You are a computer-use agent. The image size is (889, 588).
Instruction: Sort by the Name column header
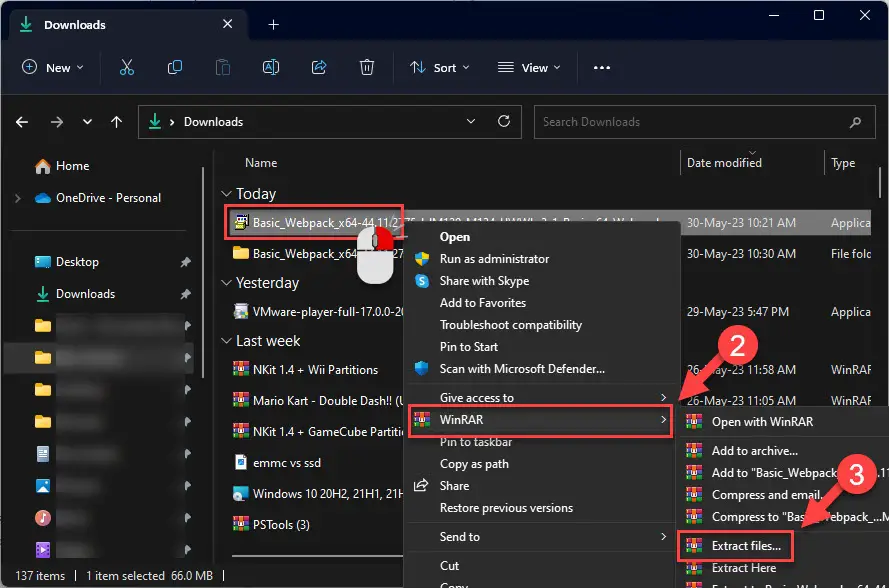click(261, 163)
